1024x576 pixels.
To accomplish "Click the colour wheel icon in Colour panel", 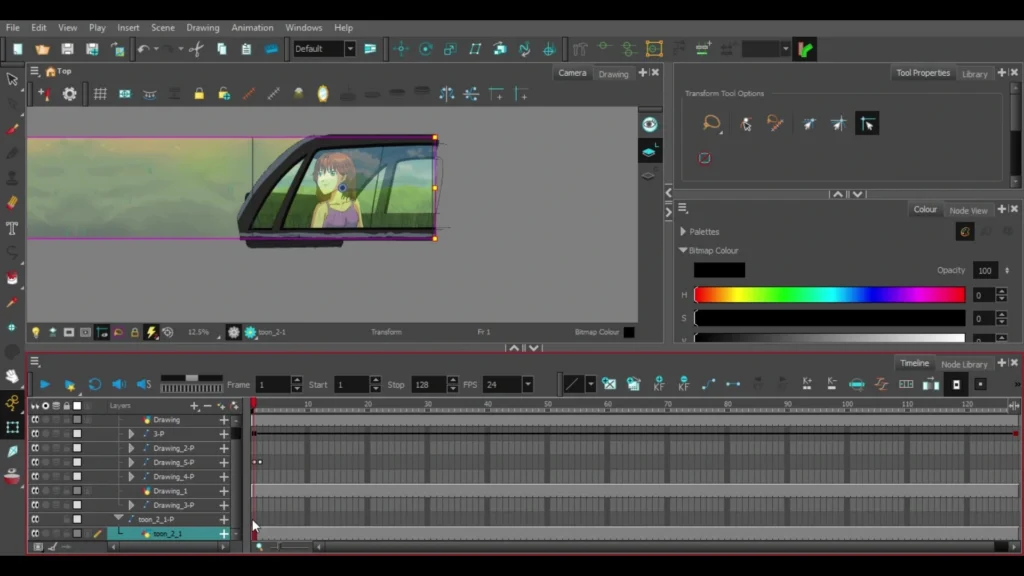I will coord(965,232).
